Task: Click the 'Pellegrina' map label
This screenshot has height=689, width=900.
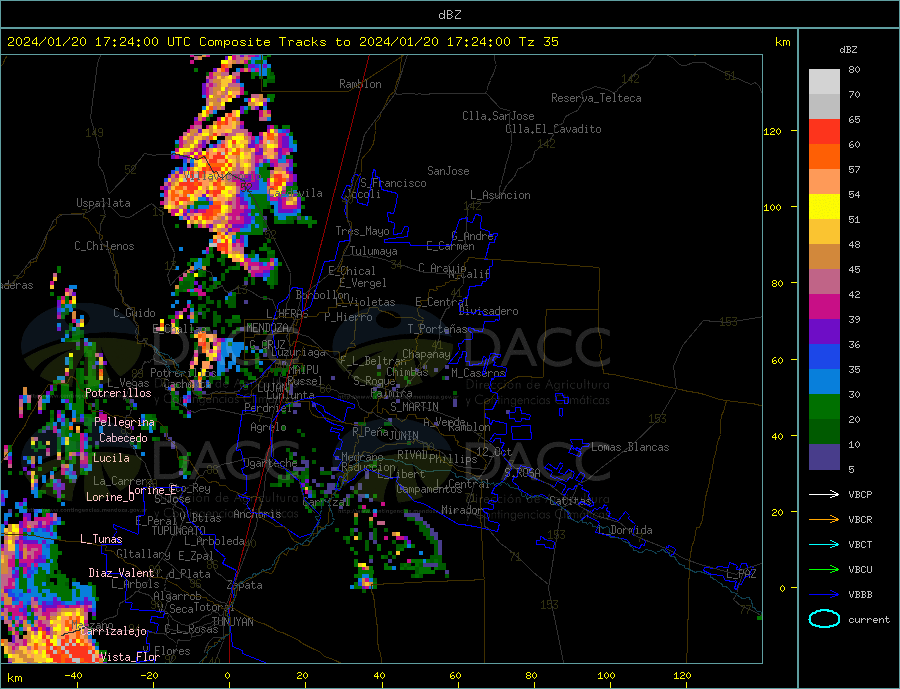Action: (124, 422)
